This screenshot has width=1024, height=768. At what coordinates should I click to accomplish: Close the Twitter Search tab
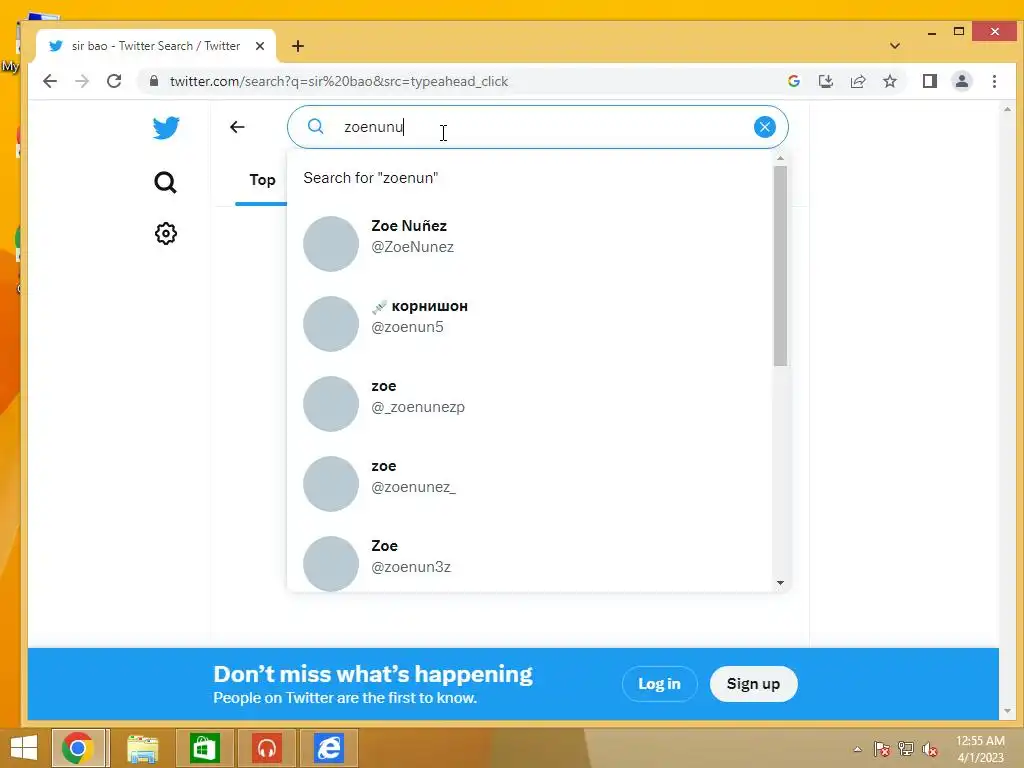pos(260,46)
